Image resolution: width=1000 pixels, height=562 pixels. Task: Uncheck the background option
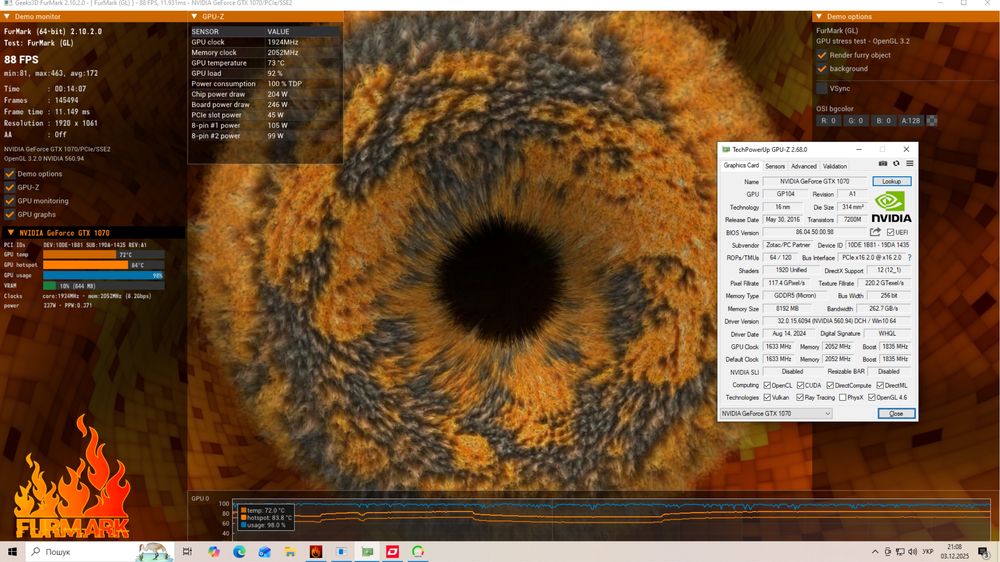tap(822, 69)
